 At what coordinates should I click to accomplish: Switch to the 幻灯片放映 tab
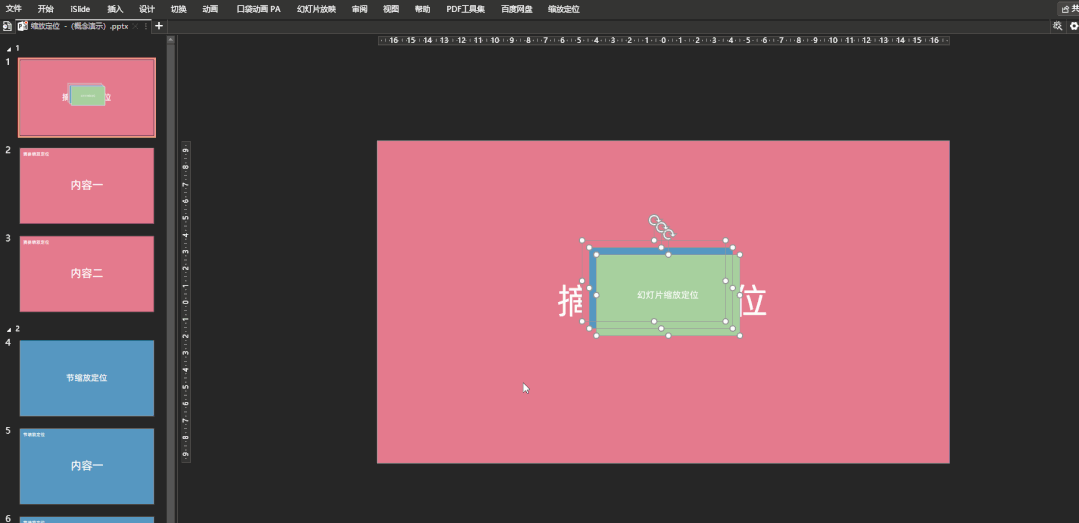(317, 9)
